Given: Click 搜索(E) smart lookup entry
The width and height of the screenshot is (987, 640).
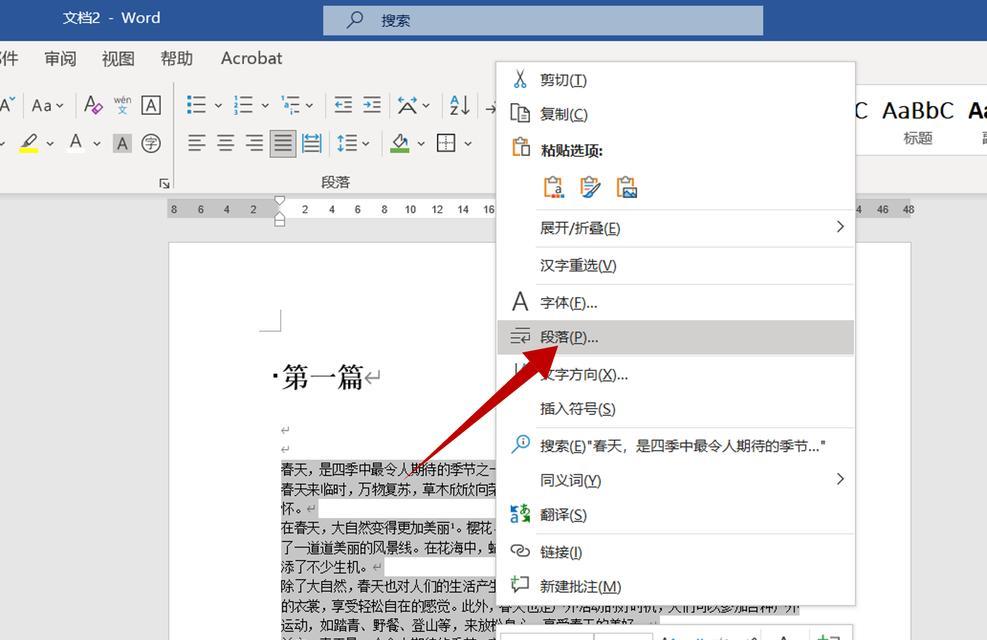Looking at the screenshot, I should coord(675,446).
